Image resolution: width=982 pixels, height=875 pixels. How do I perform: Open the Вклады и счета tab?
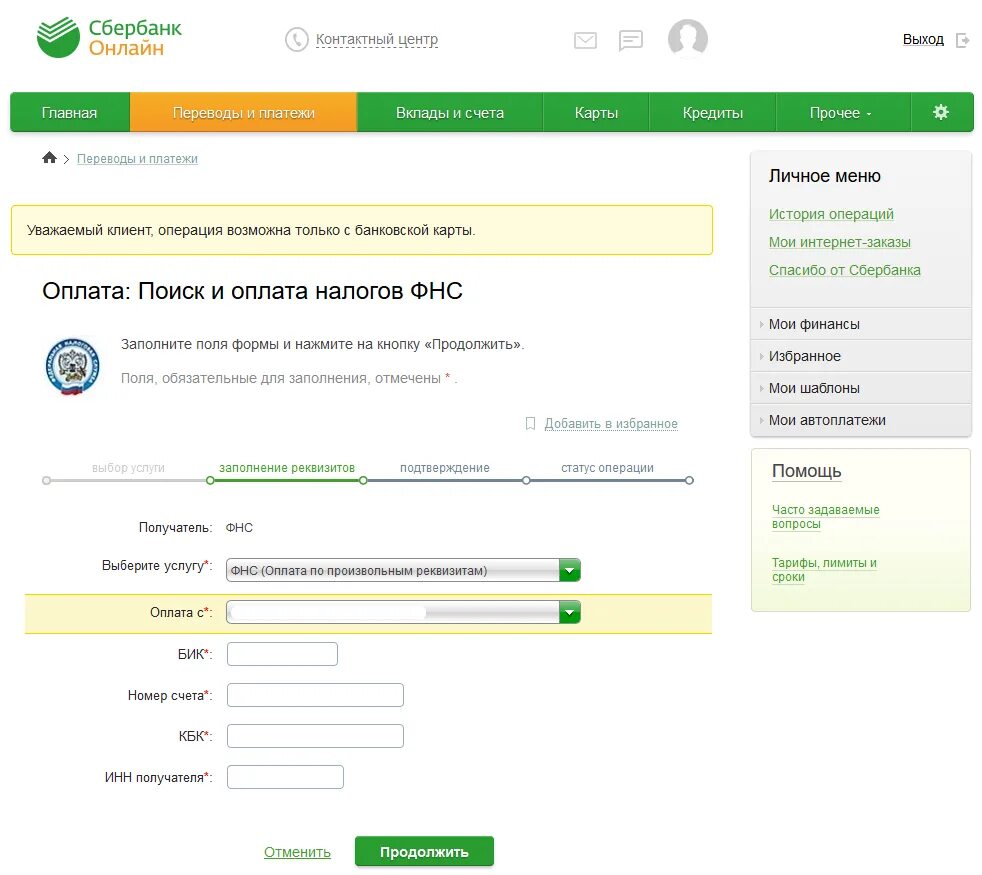tap(450, 113)
